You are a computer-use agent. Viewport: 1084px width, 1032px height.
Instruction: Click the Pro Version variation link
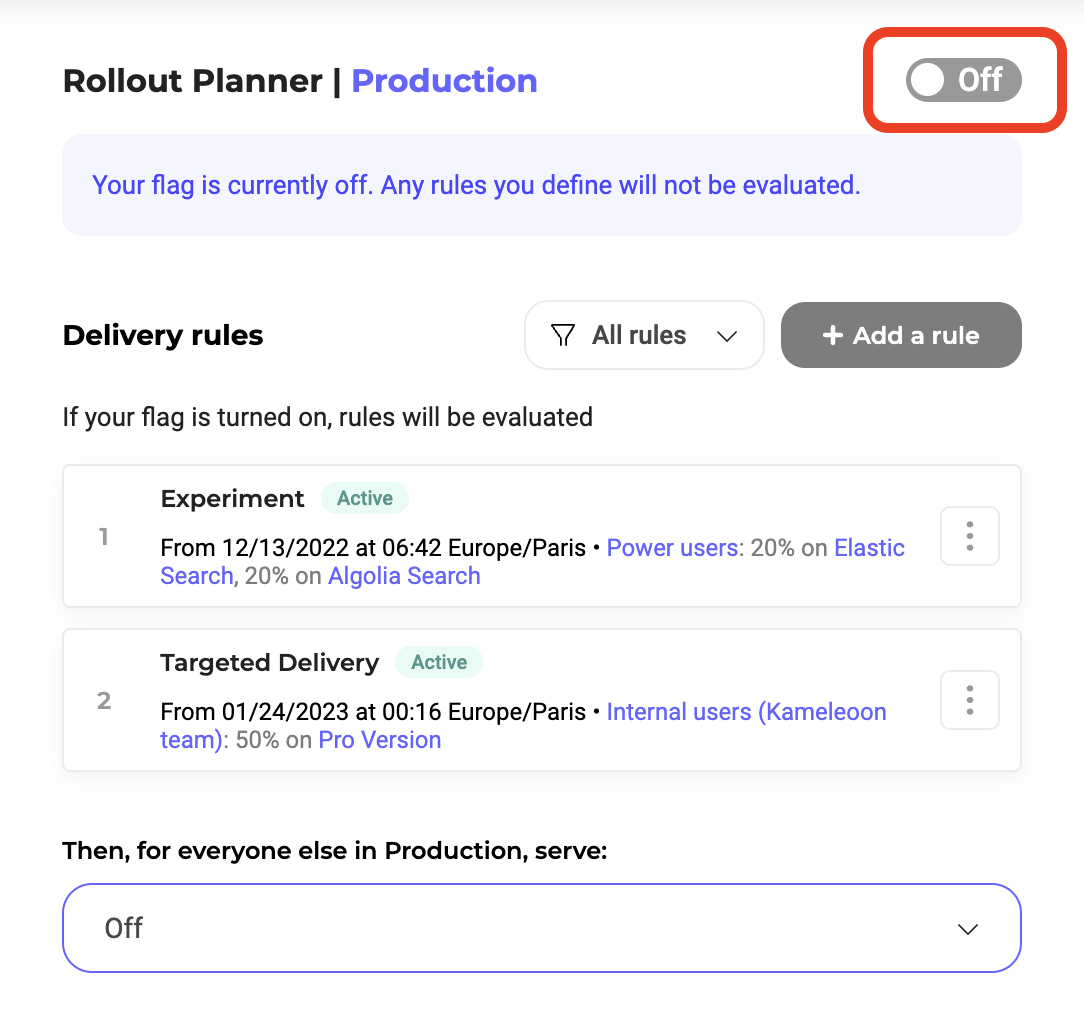tap(380, 740)
